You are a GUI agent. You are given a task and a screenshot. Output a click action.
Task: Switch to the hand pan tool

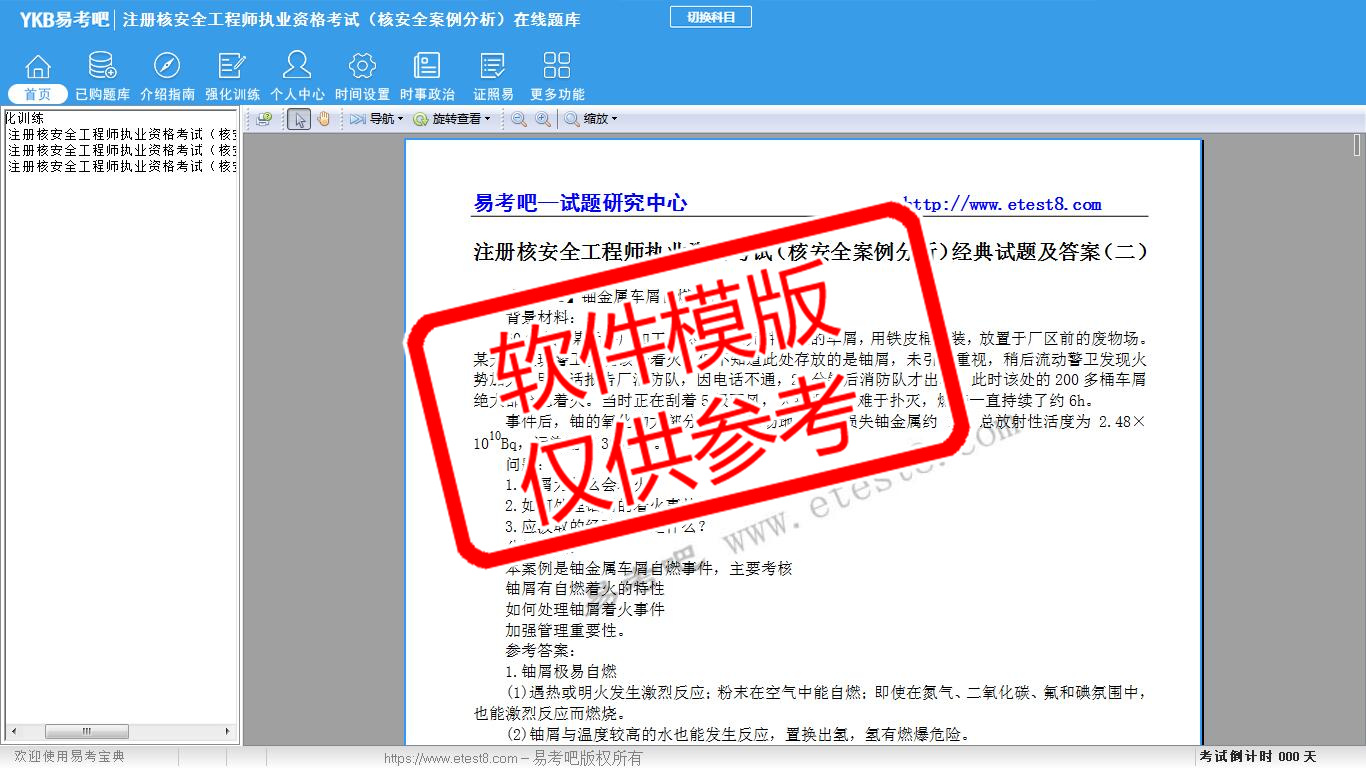323,119
